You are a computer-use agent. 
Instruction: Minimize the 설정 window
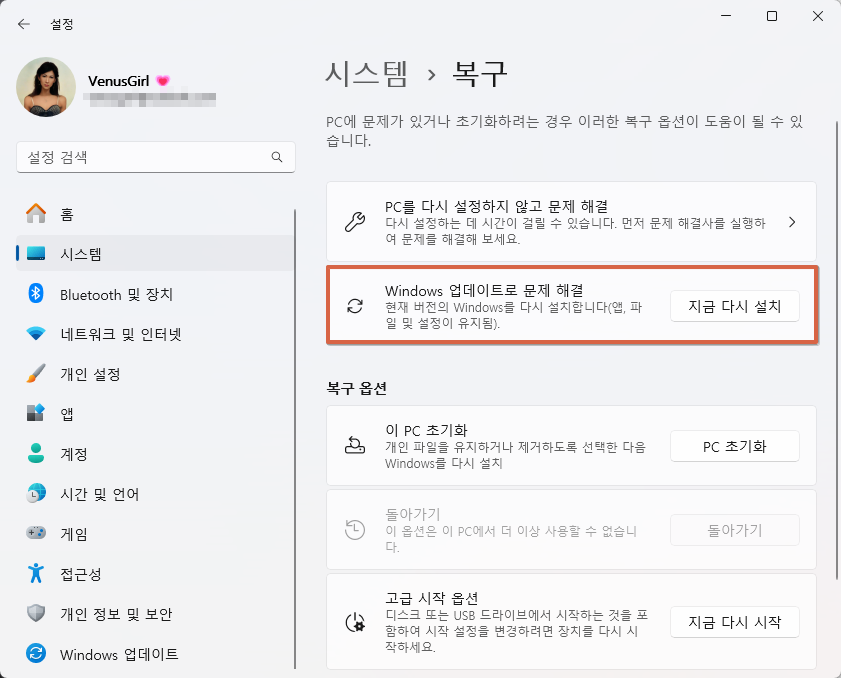coord(726,17)
